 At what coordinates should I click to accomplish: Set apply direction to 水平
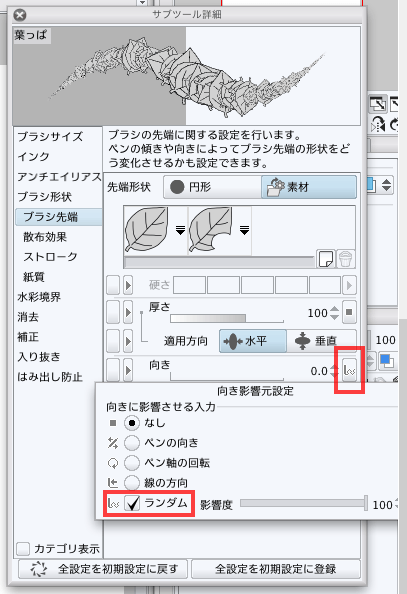tap(253, 341)
